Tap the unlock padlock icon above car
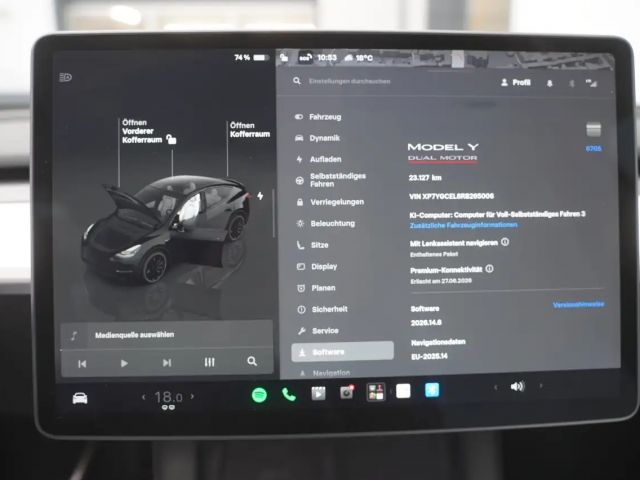 pyautogui.click(x=171, y=139)
